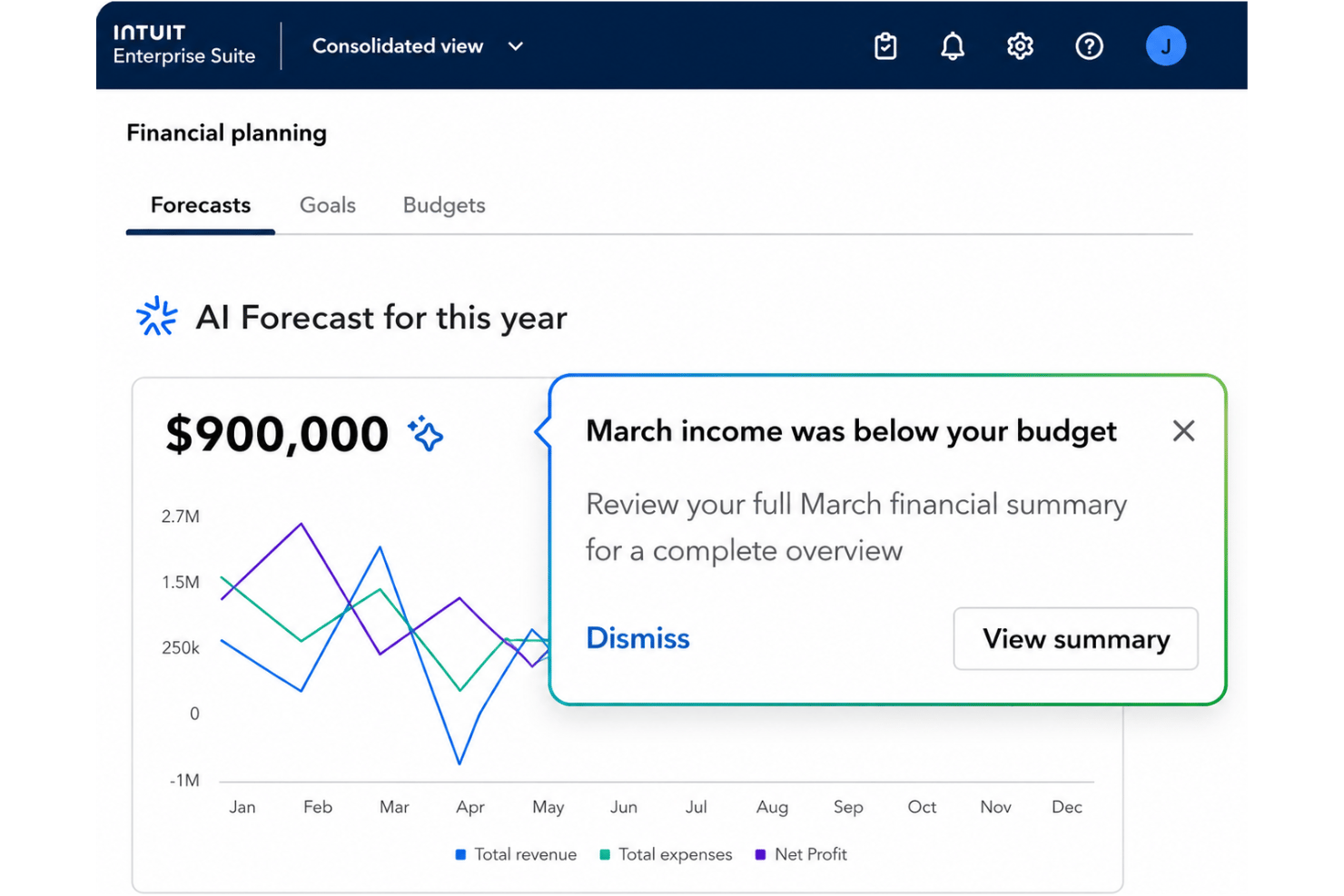Click the Mar label on the chart axis
The width and height of the screenshot is (1344, 896).
(394, 807)
